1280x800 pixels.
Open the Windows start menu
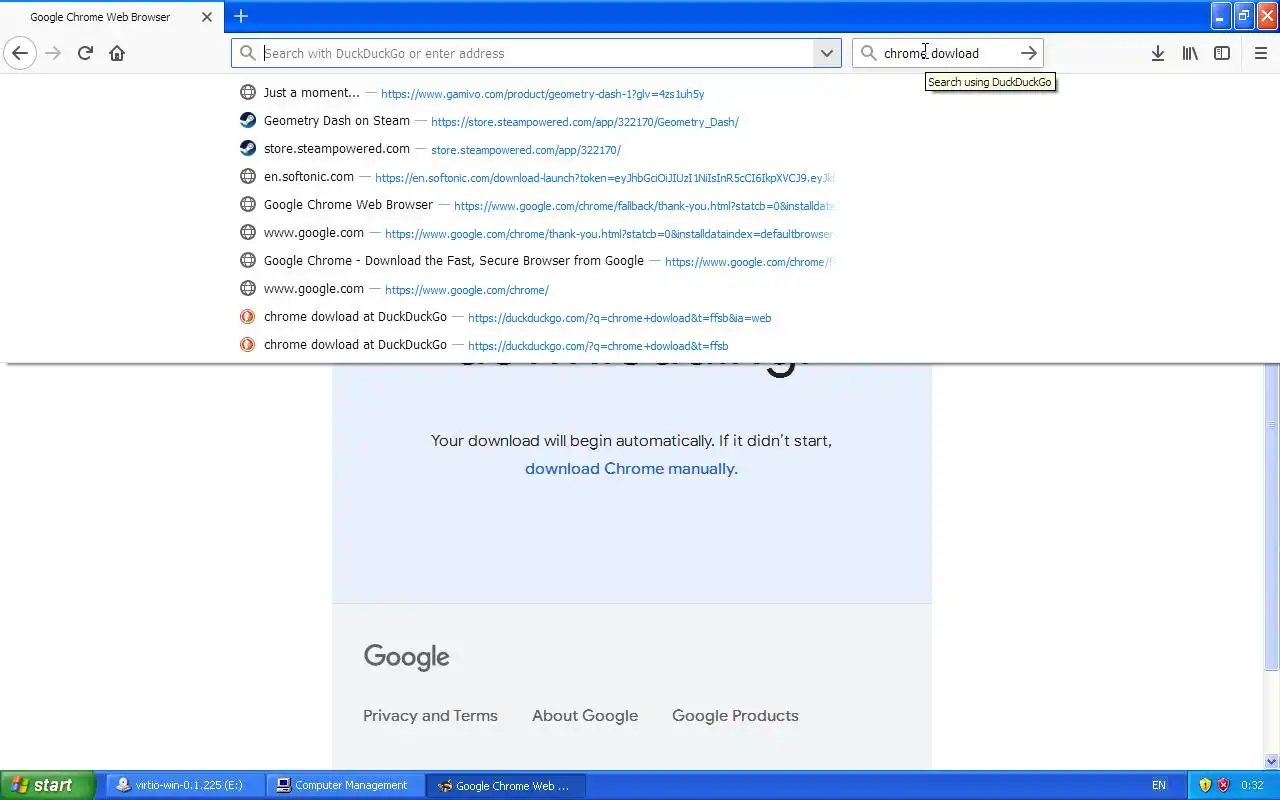click(x=48, y=785)
